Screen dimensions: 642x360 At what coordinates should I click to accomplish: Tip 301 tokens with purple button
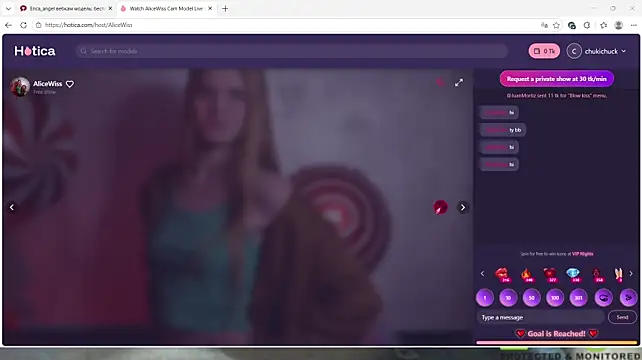click(578, 298)
